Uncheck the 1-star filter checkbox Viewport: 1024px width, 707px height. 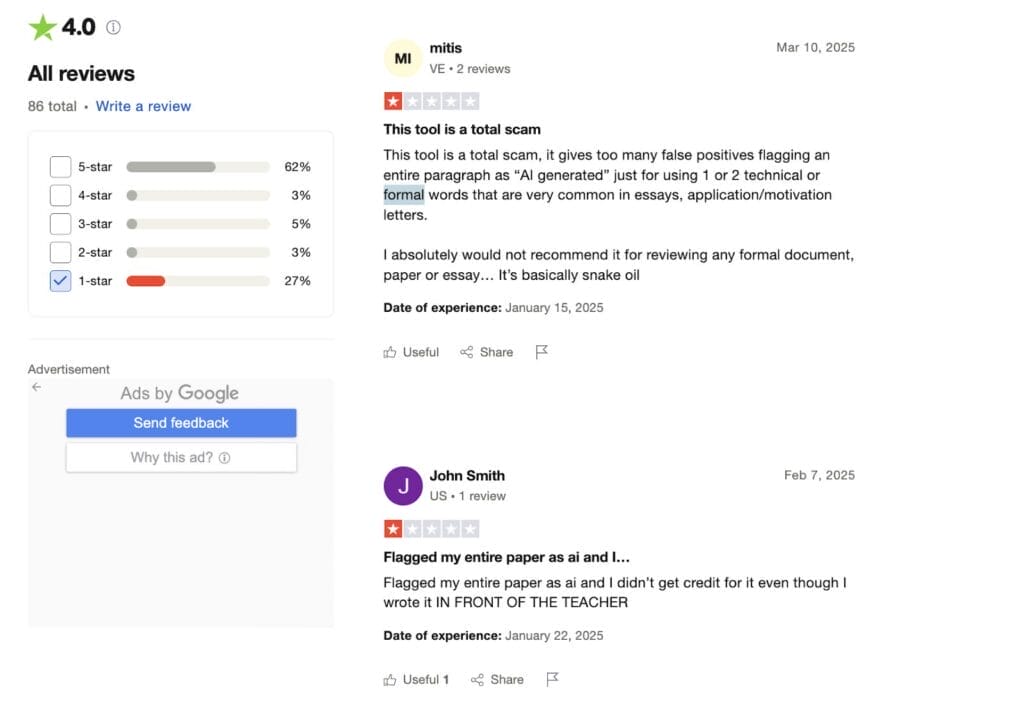click(x=60, y=281)
